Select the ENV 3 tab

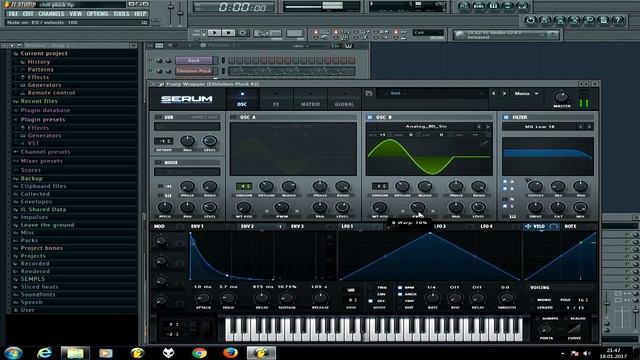point(298,226)
